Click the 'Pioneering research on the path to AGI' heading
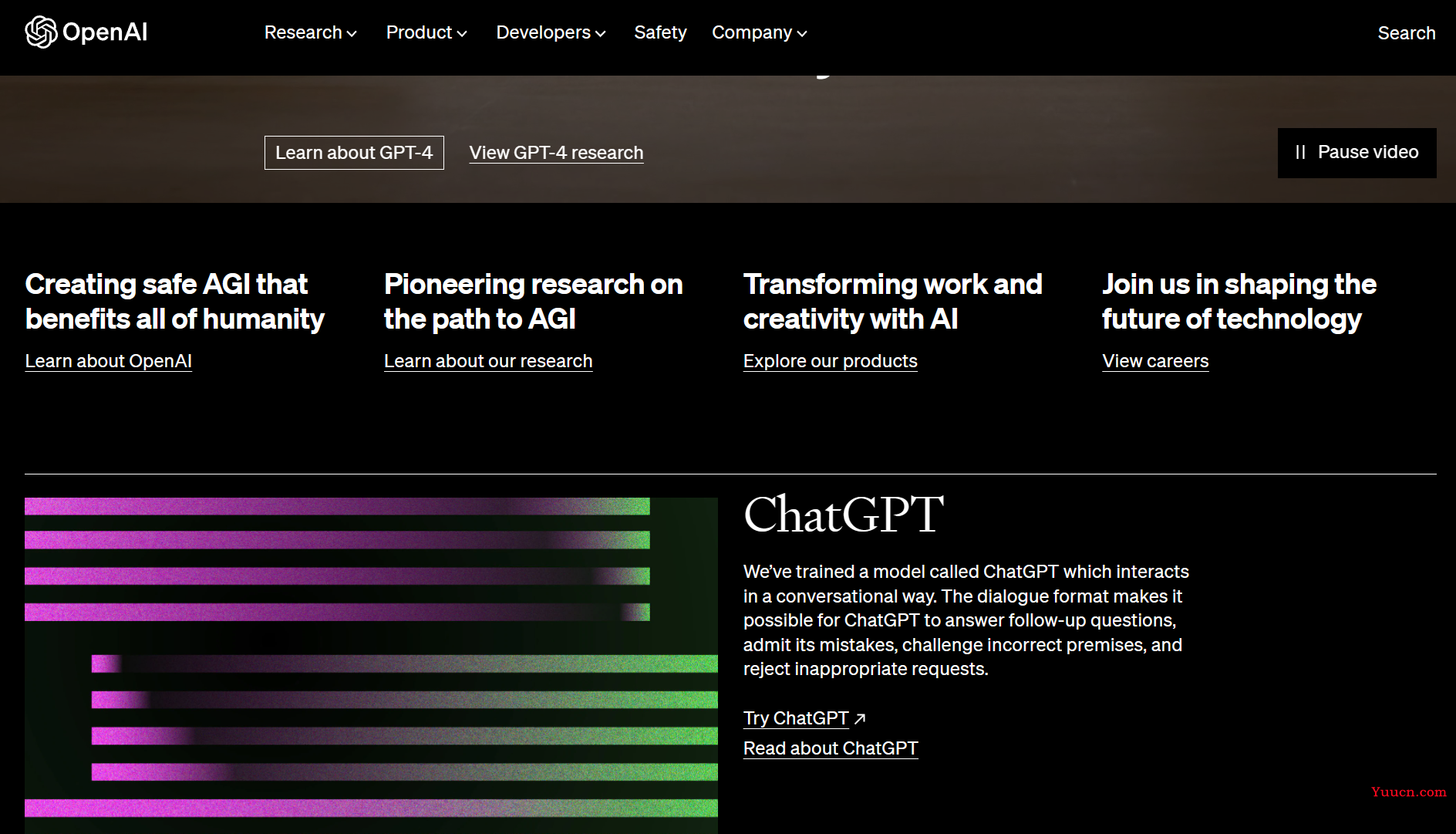Screen dimensions: 1456x834 534,302
